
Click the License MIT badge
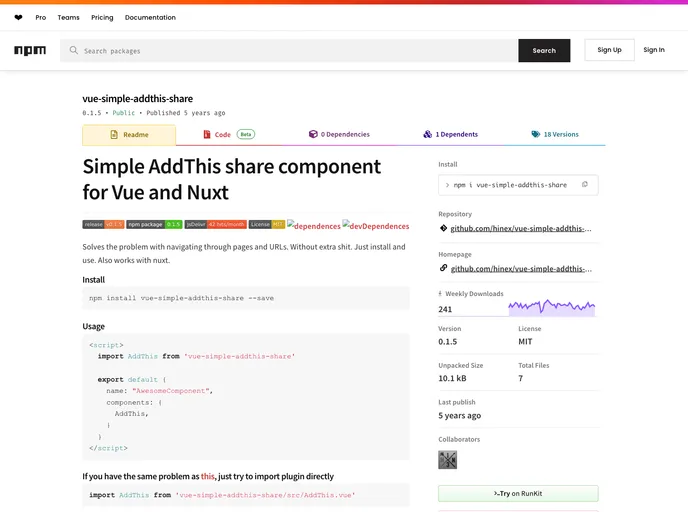point(267,225)
